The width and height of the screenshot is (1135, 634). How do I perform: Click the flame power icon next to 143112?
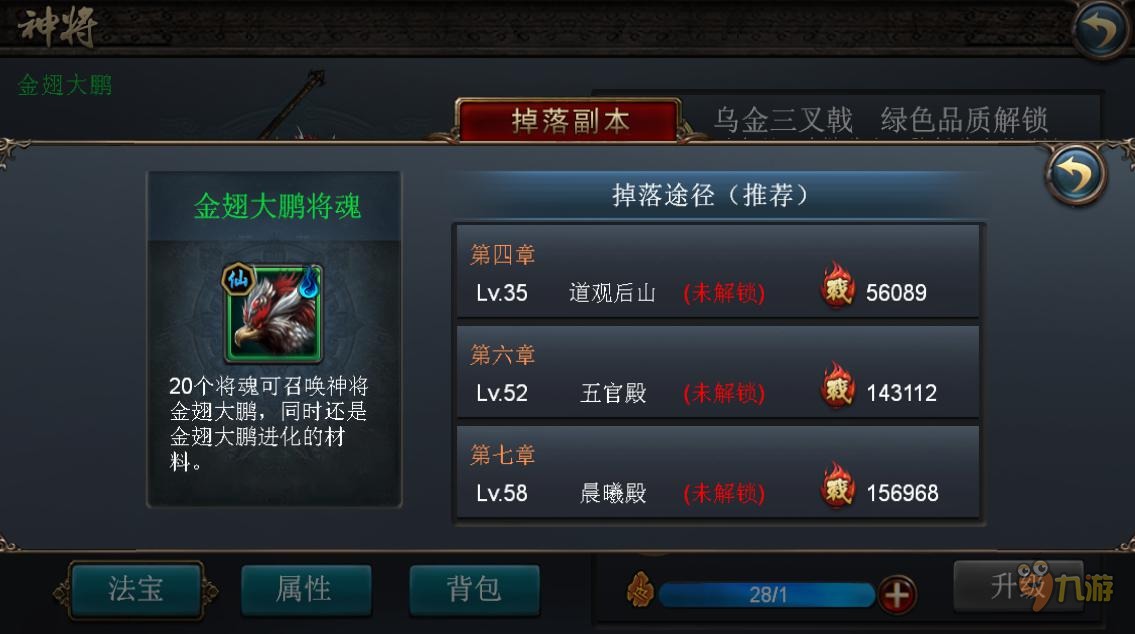(x=837, y=385)
